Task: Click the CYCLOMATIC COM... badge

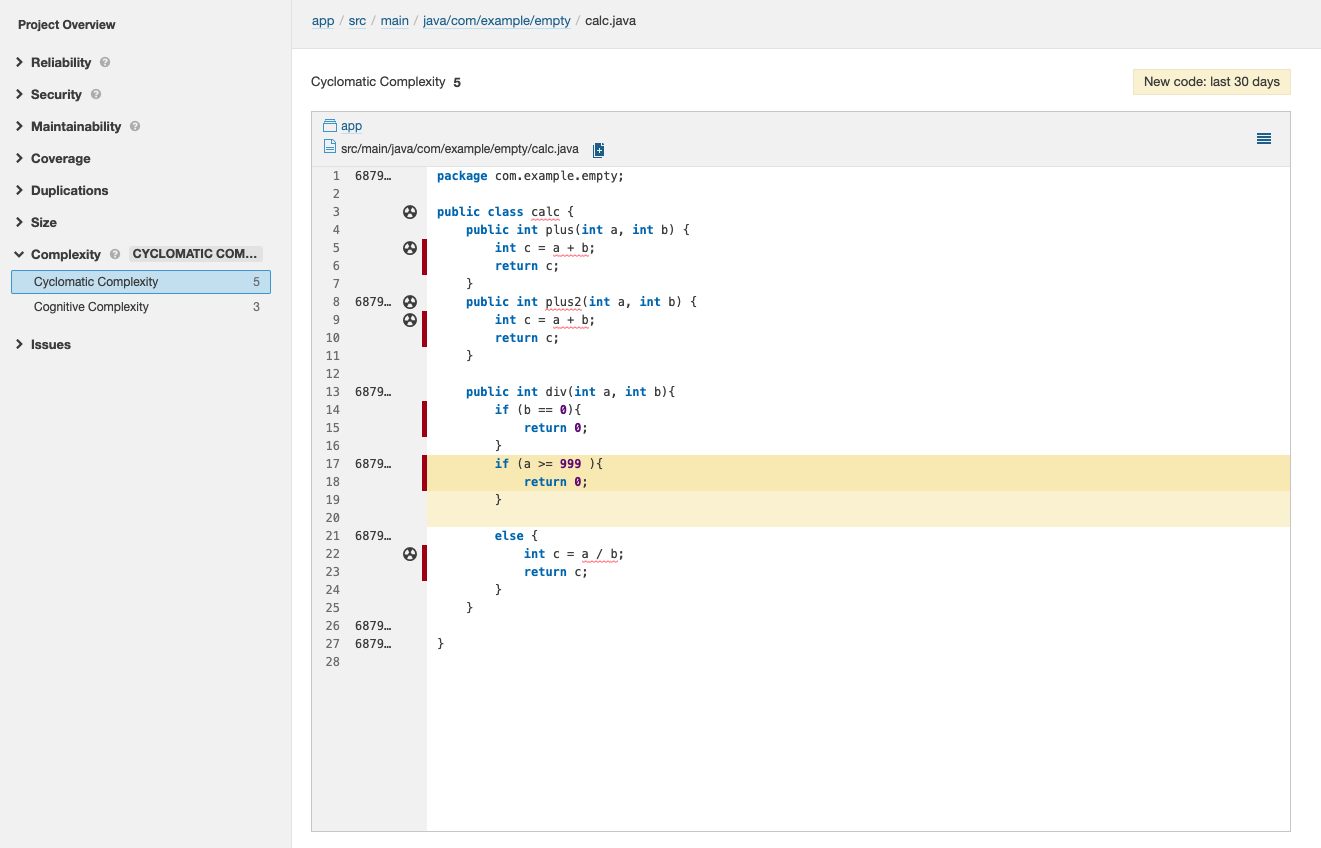Action: coord(196,254)
